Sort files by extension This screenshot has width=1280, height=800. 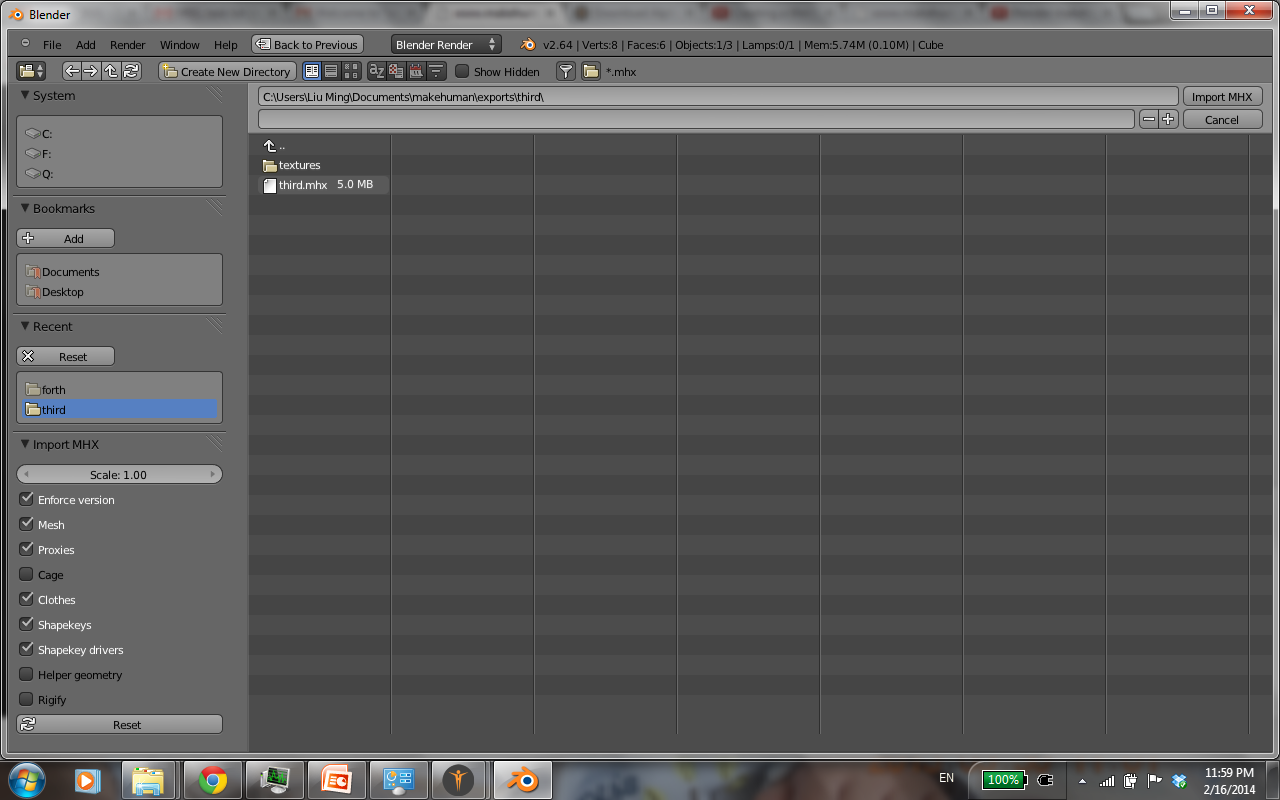(397, 71)
